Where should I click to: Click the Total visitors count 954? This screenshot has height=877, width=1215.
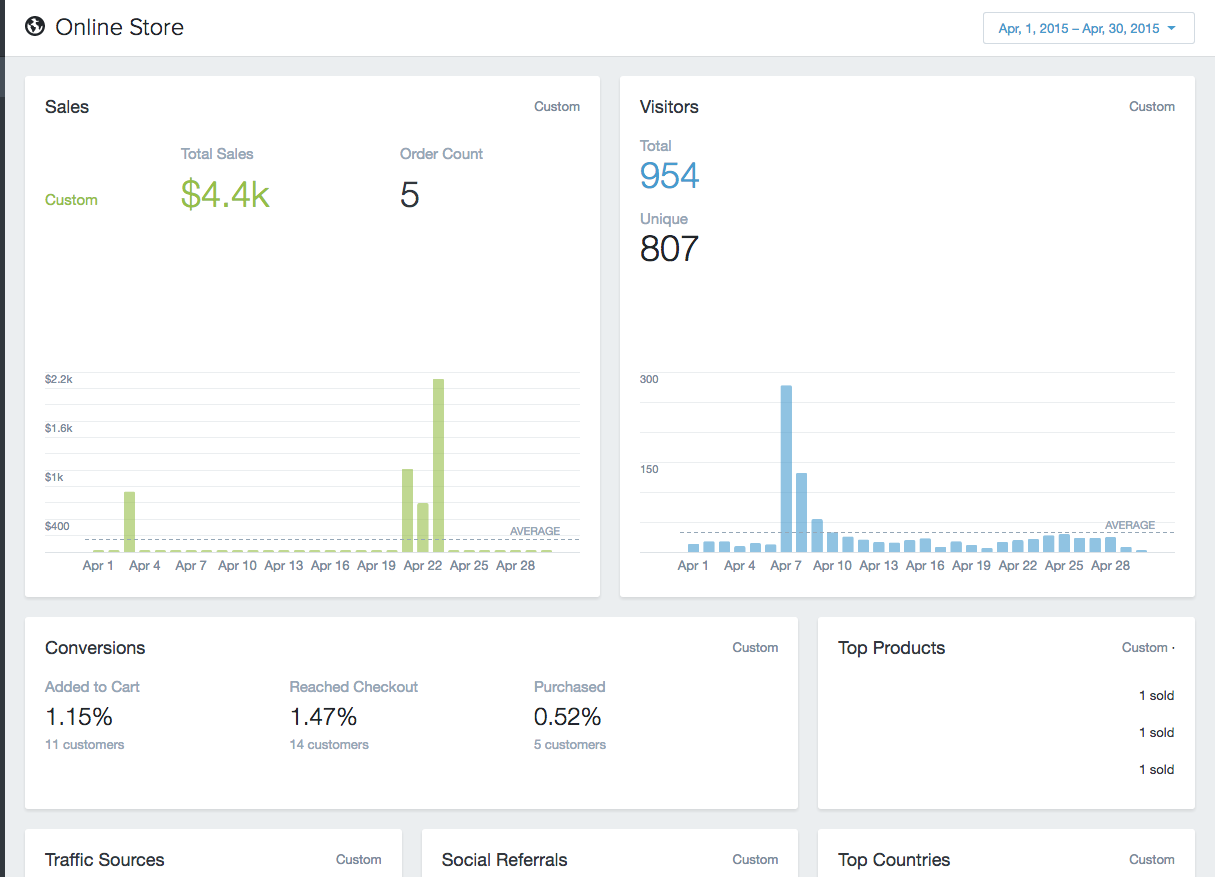click(669, 176)
